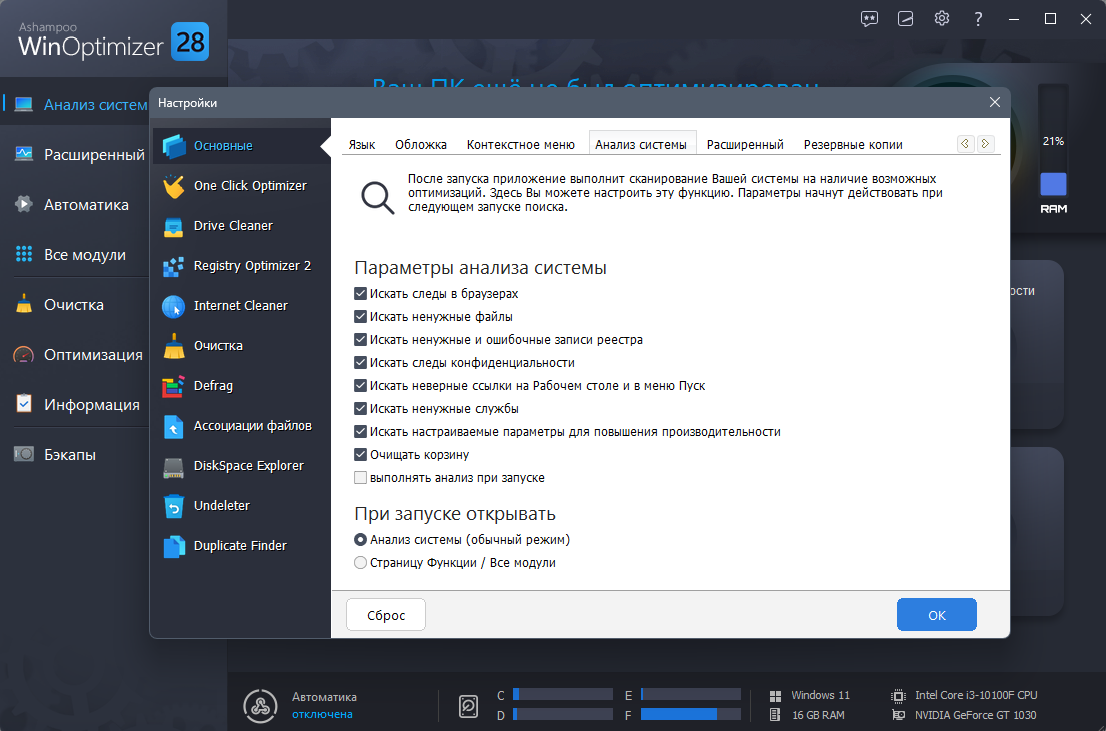The height and width of the screenshot is (731, 1106).
Task: Uncheck Искать ненужные службы
Action: point(360,409)
